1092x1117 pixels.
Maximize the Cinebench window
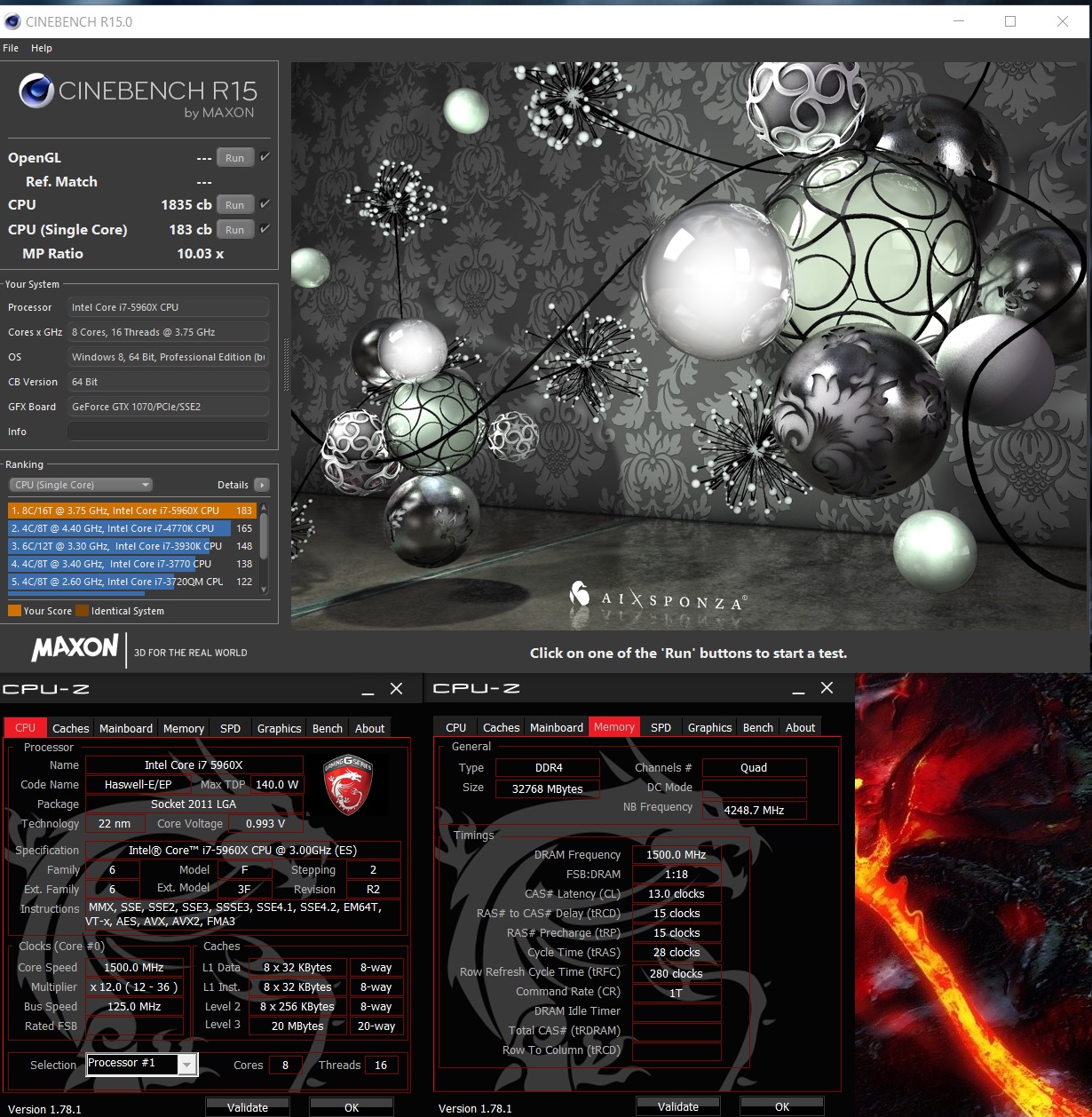[1010, 21]
